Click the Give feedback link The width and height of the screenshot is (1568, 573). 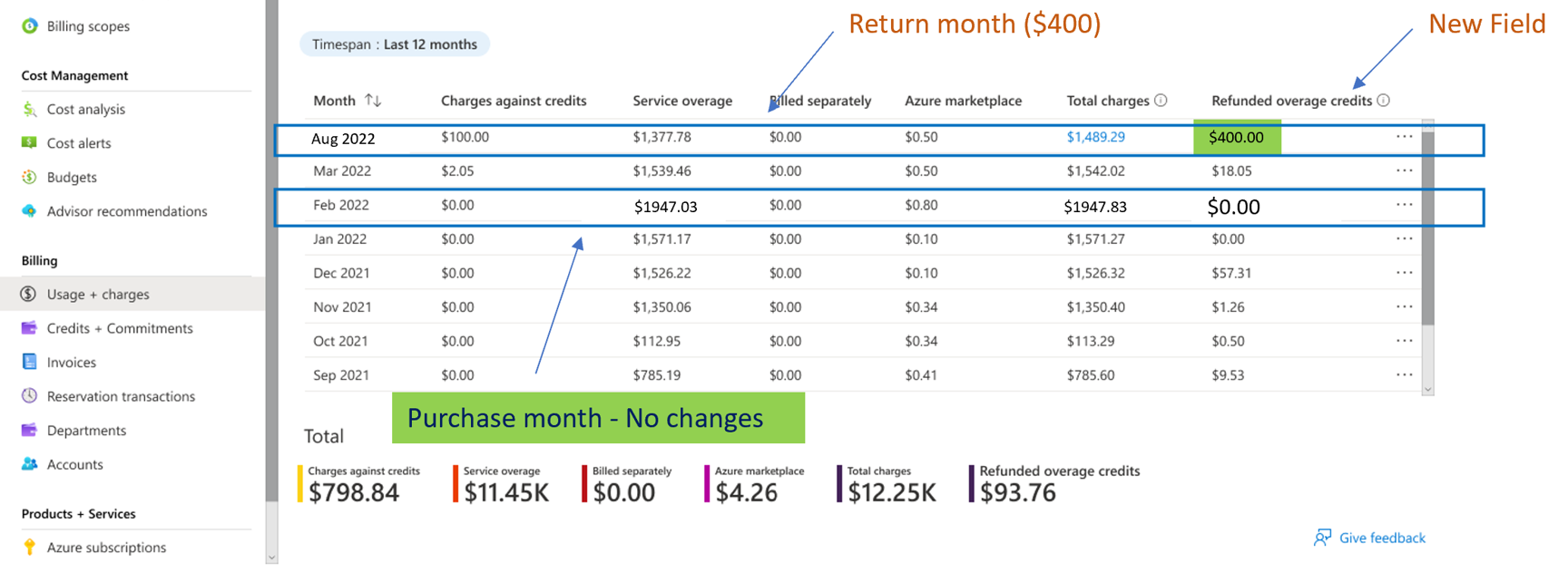pyautogui.click(x=1381, y=539)
